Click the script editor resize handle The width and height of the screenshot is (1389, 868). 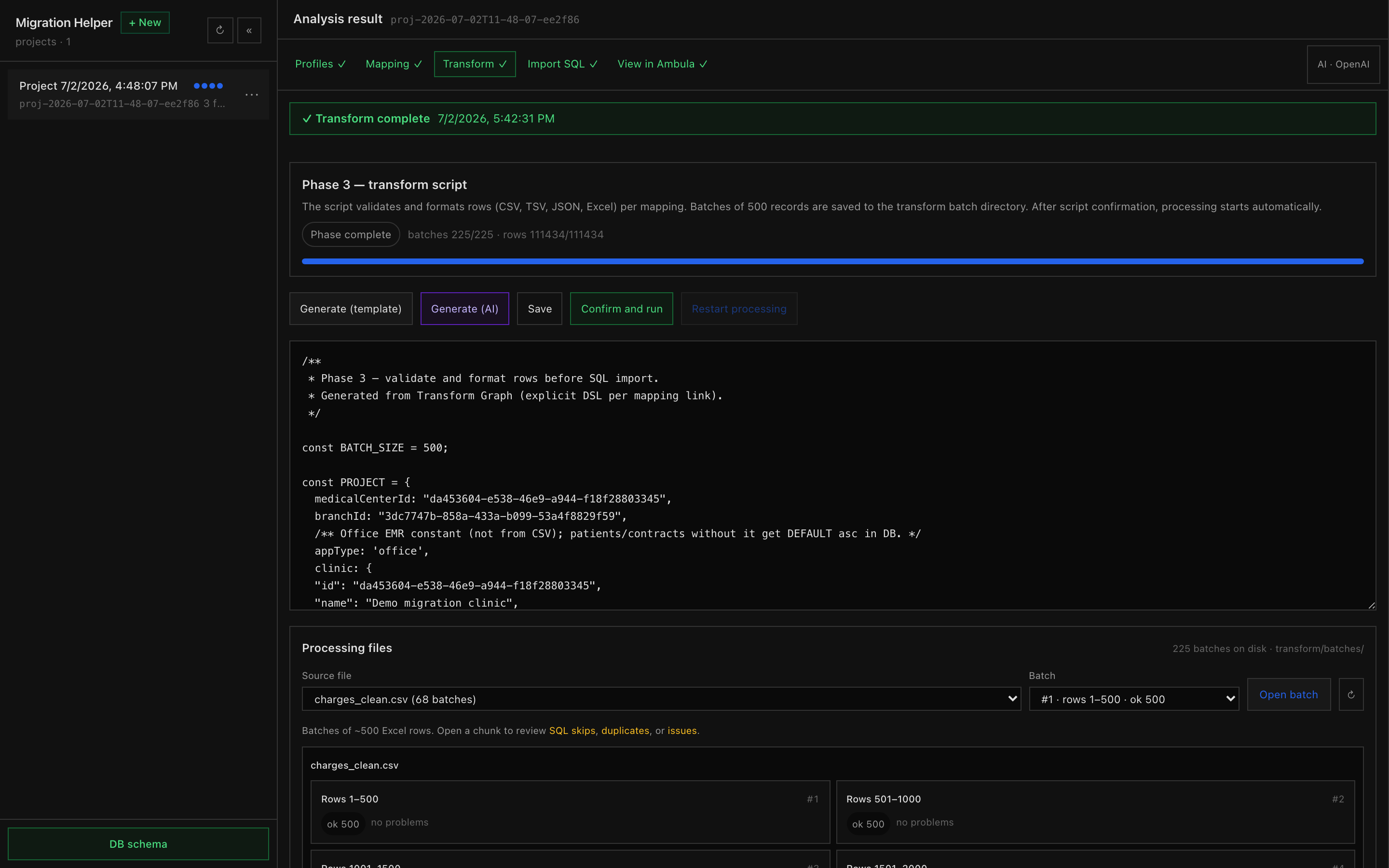1371,605
